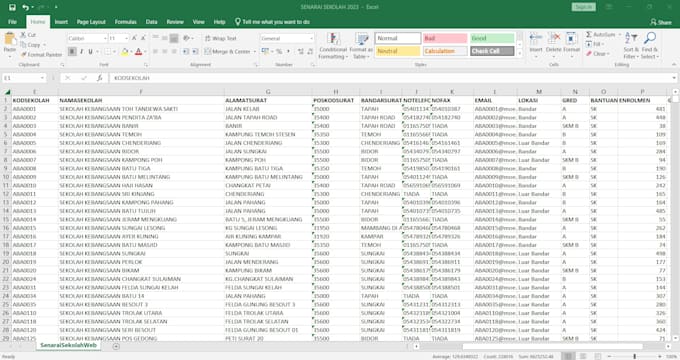The image size is (680, 360).
Task: Switch to Page Layout view in the status bar
Action: point(584,357)
